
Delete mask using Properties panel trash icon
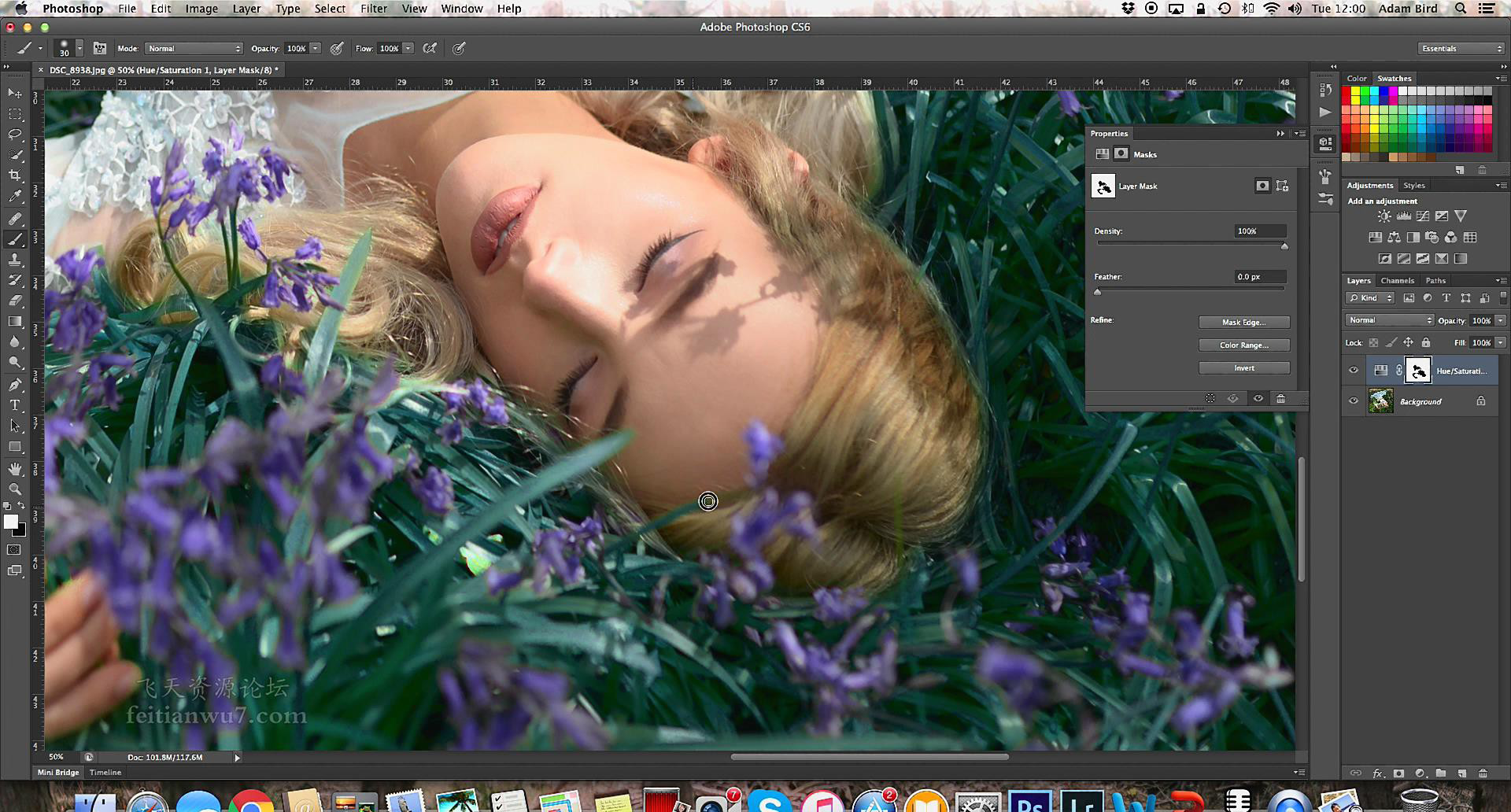click(x=1280, y=399)
